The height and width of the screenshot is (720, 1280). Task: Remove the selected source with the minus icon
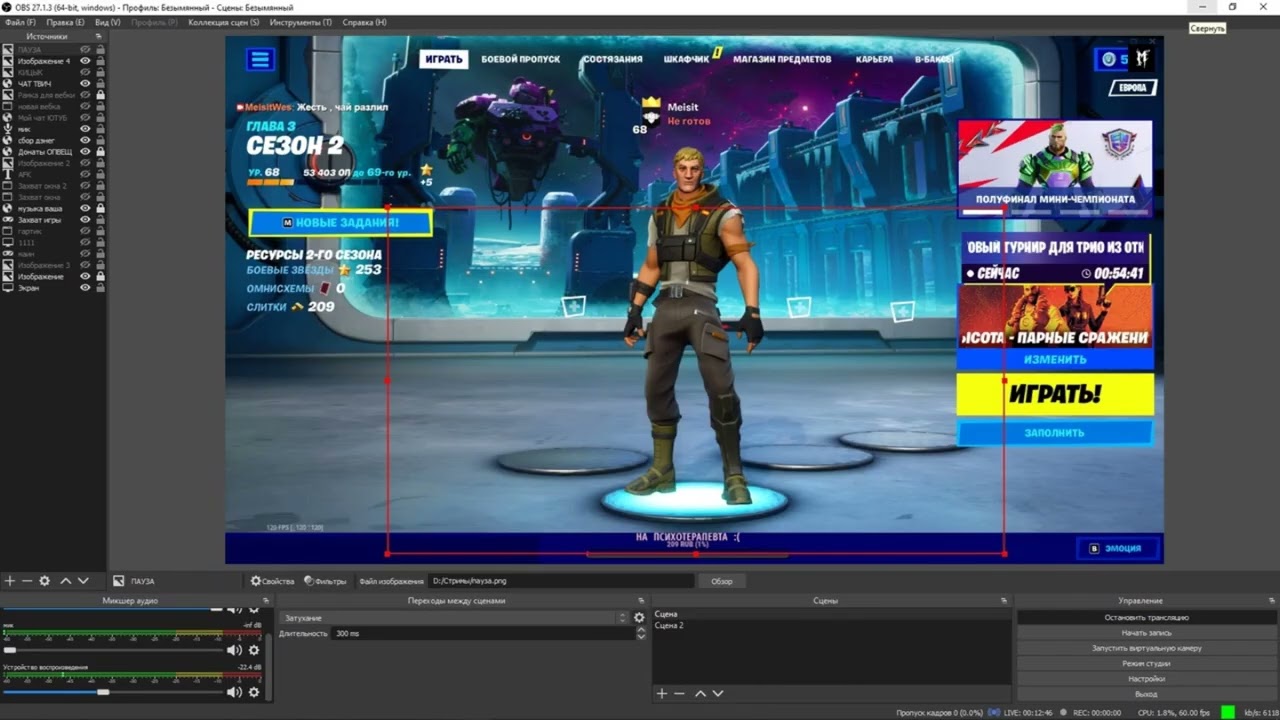(x=27, y=581)
